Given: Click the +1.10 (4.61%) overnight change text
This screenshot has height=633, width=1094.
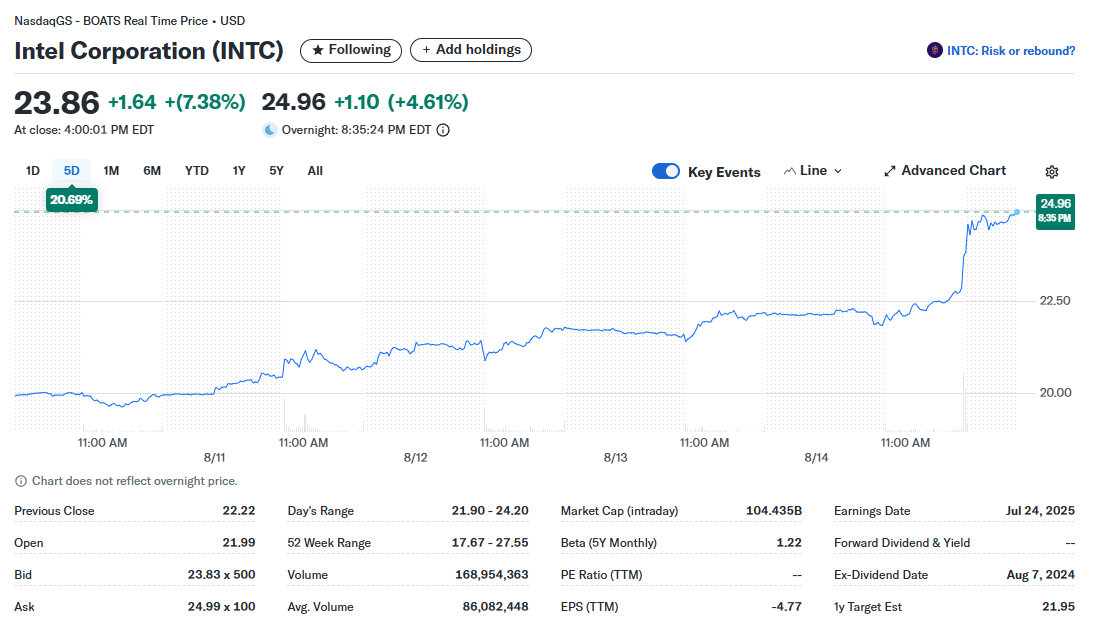Looking at the screenshot, I should [401, 103].
